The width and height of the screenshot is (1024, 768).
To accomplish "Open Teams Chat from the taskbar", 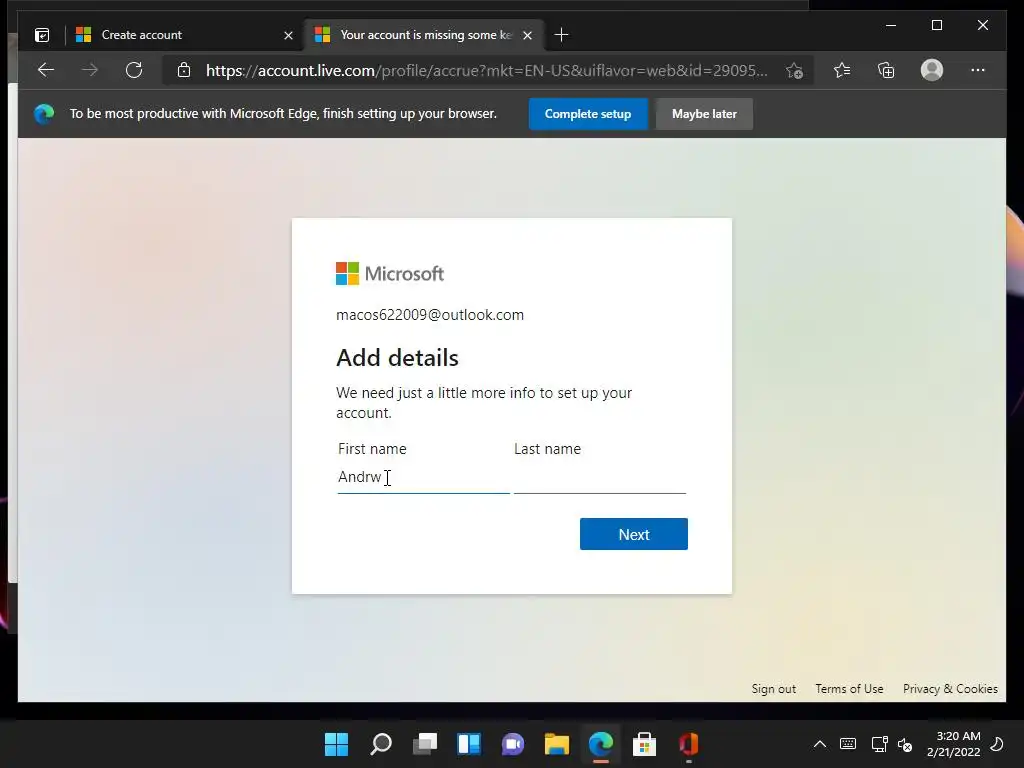I will (513, 744).
